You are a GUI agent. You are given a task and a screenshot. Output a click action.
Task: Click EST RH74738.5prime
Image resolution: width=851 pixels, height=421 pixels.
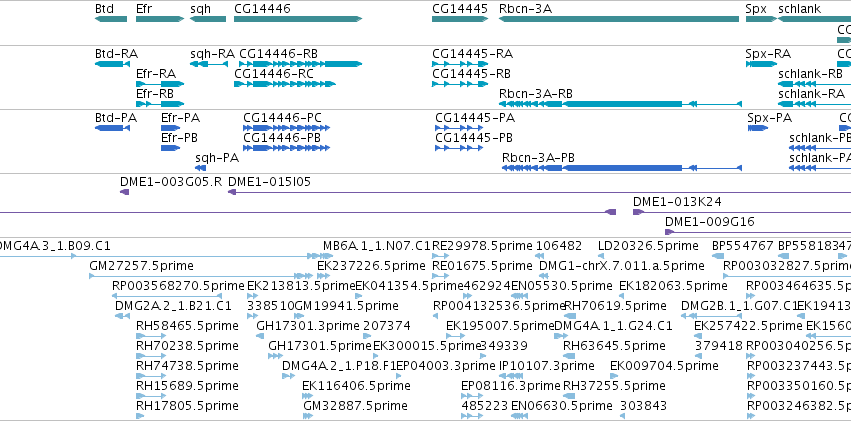151,377
